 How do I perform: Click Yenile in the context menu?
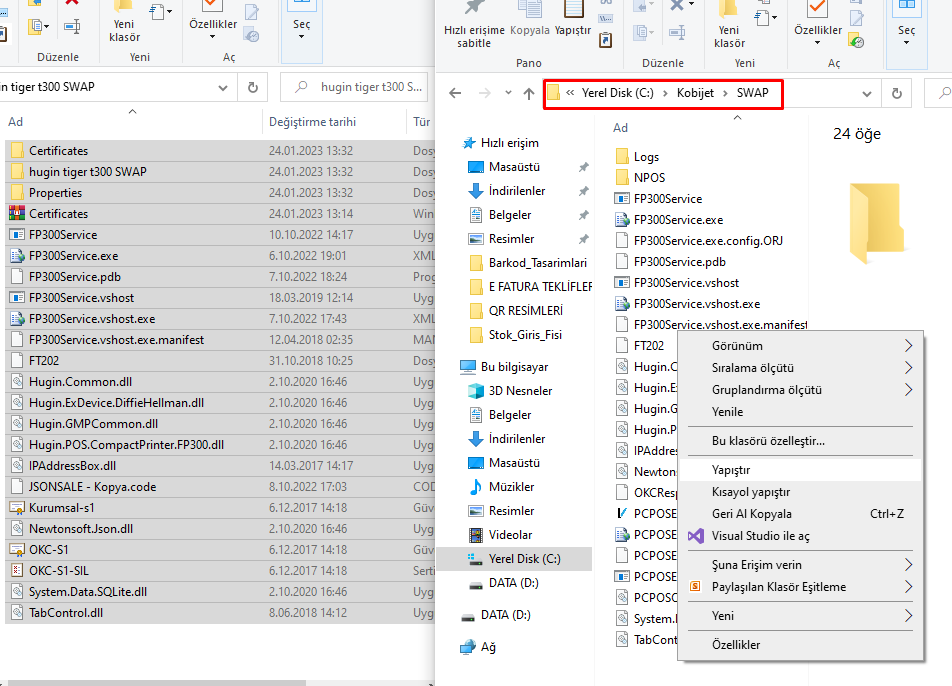pyautogui.click(x=800, y=412)
